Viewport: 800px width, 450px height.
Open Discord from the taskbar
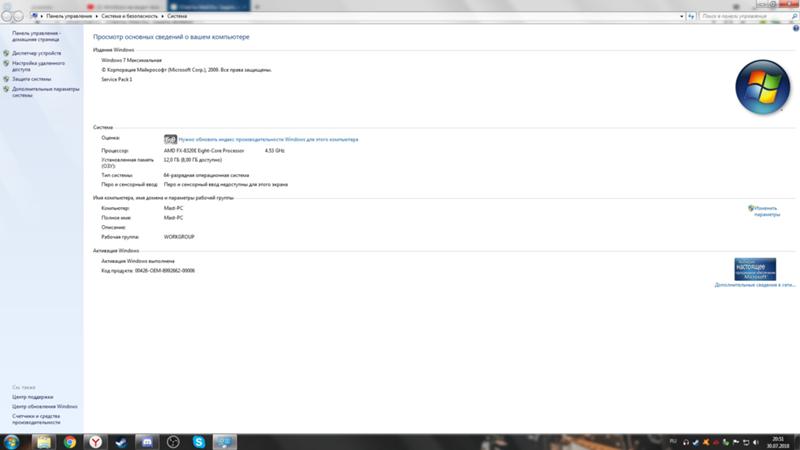[x=147, y=442]
